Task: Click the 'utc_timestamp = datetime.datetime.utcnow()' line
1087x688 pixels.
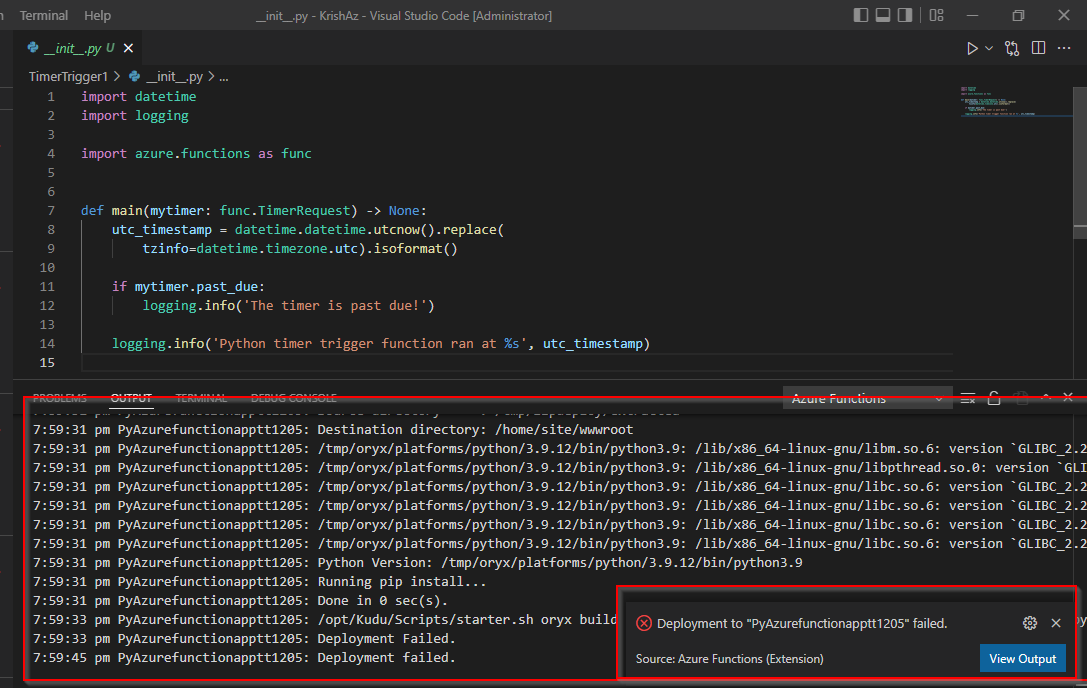Action: [x=308, y=230]
